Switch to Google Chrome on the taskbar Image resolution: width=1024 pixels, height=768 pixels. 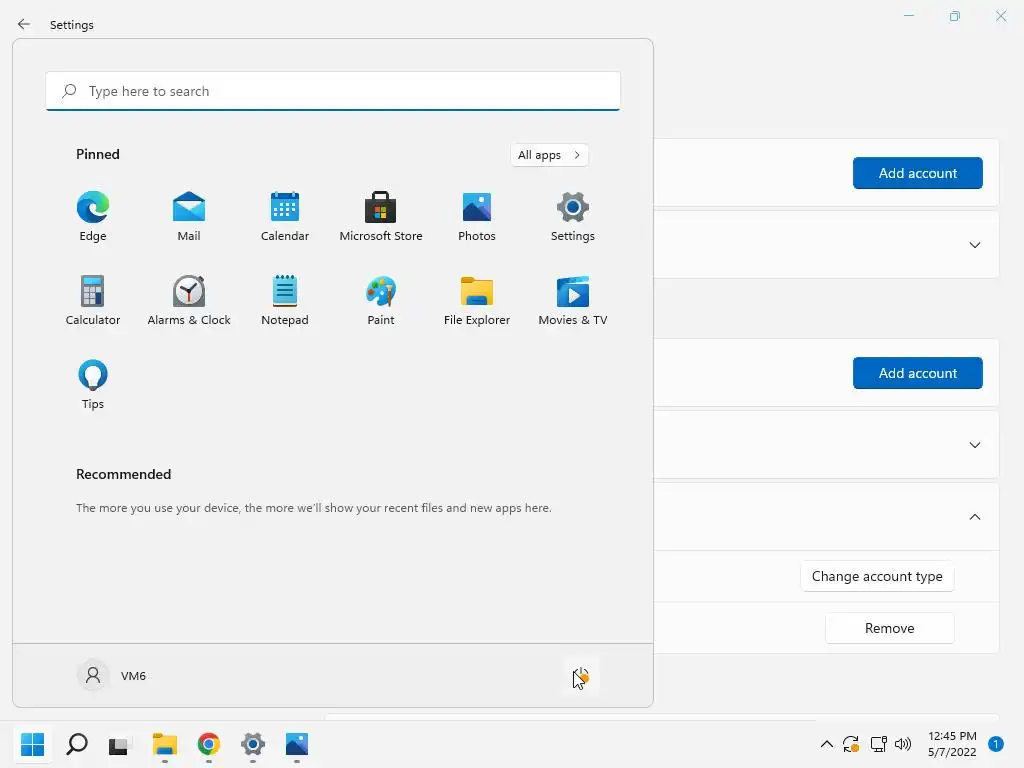coord(208,744)
